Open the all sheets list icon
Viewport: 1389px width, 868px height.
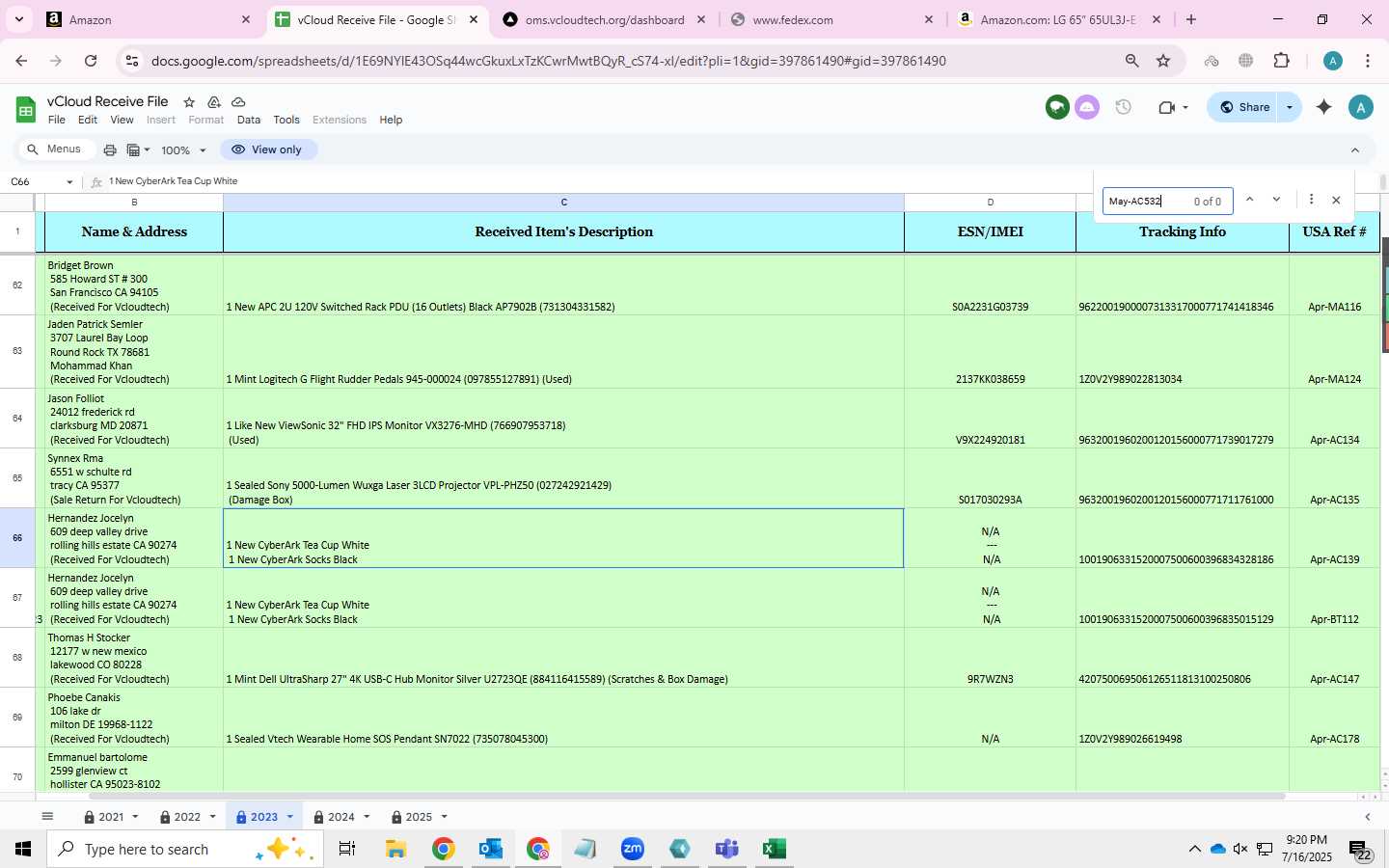pyautogui.click(x=46, y=817)
